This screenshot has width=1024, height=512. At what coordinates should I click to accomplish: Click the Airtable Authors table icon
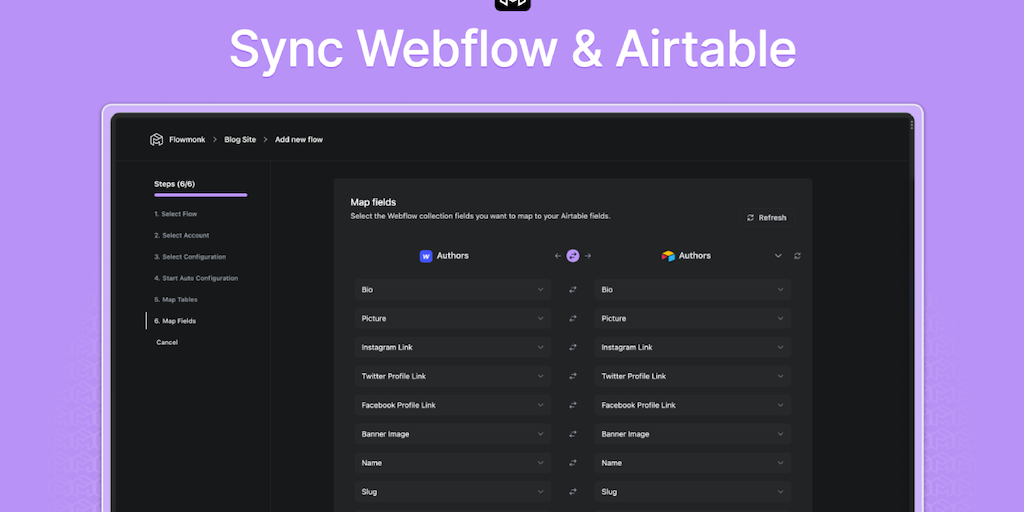coord(668,256)
